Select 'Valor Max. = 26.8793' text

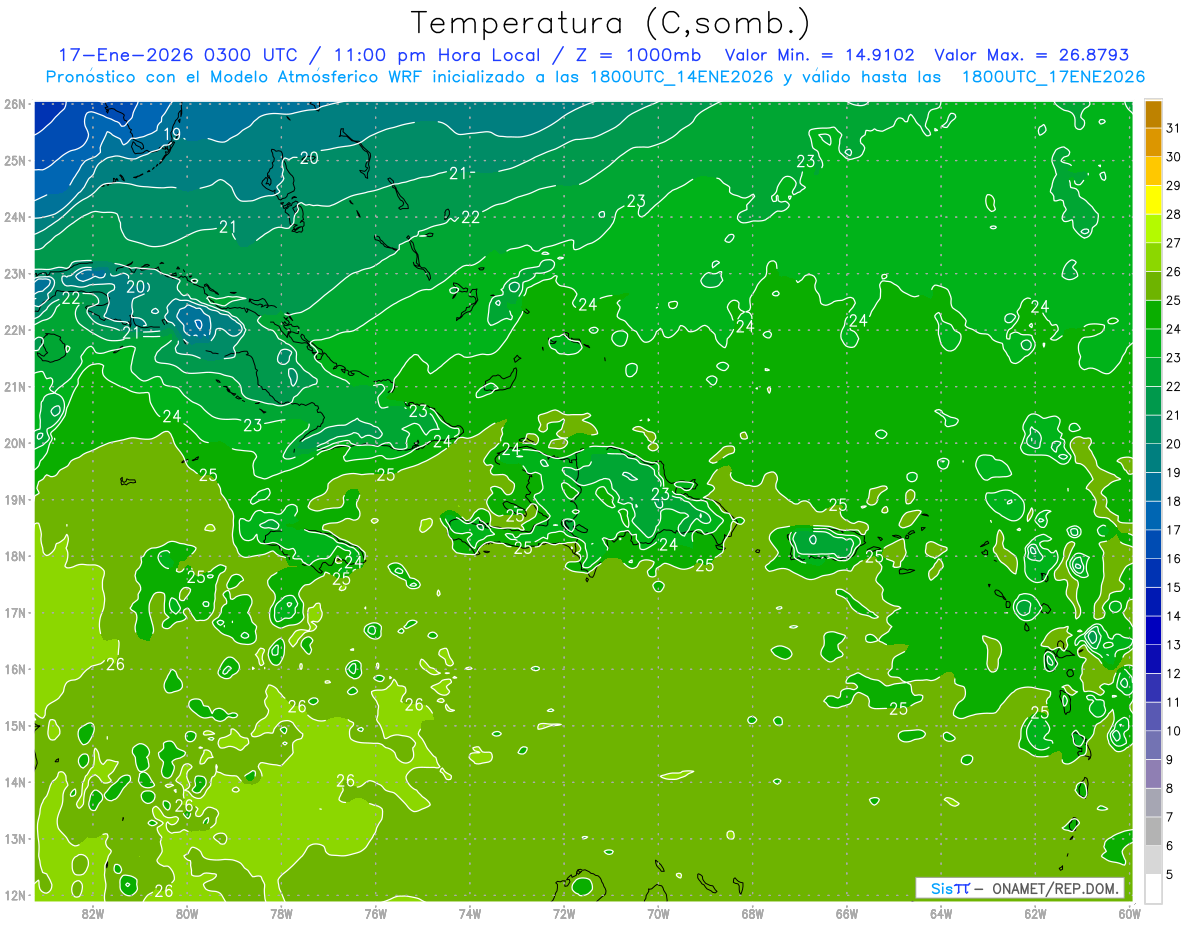1030,55
